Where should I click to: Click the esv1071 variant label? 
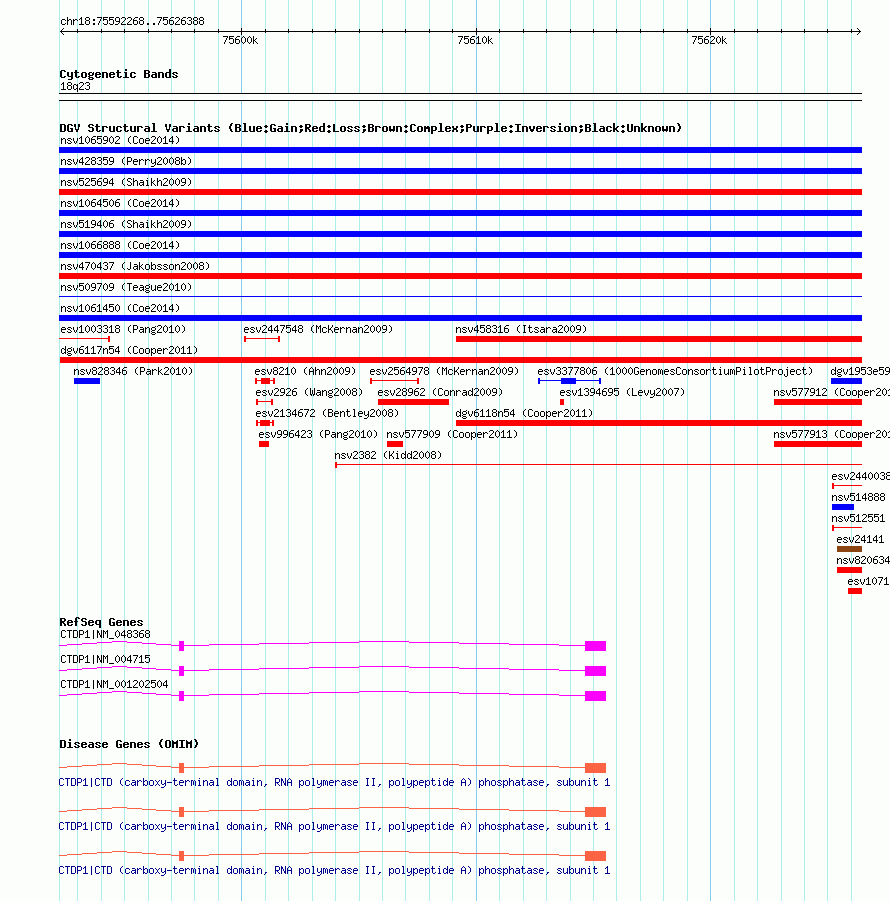[868, 582]
